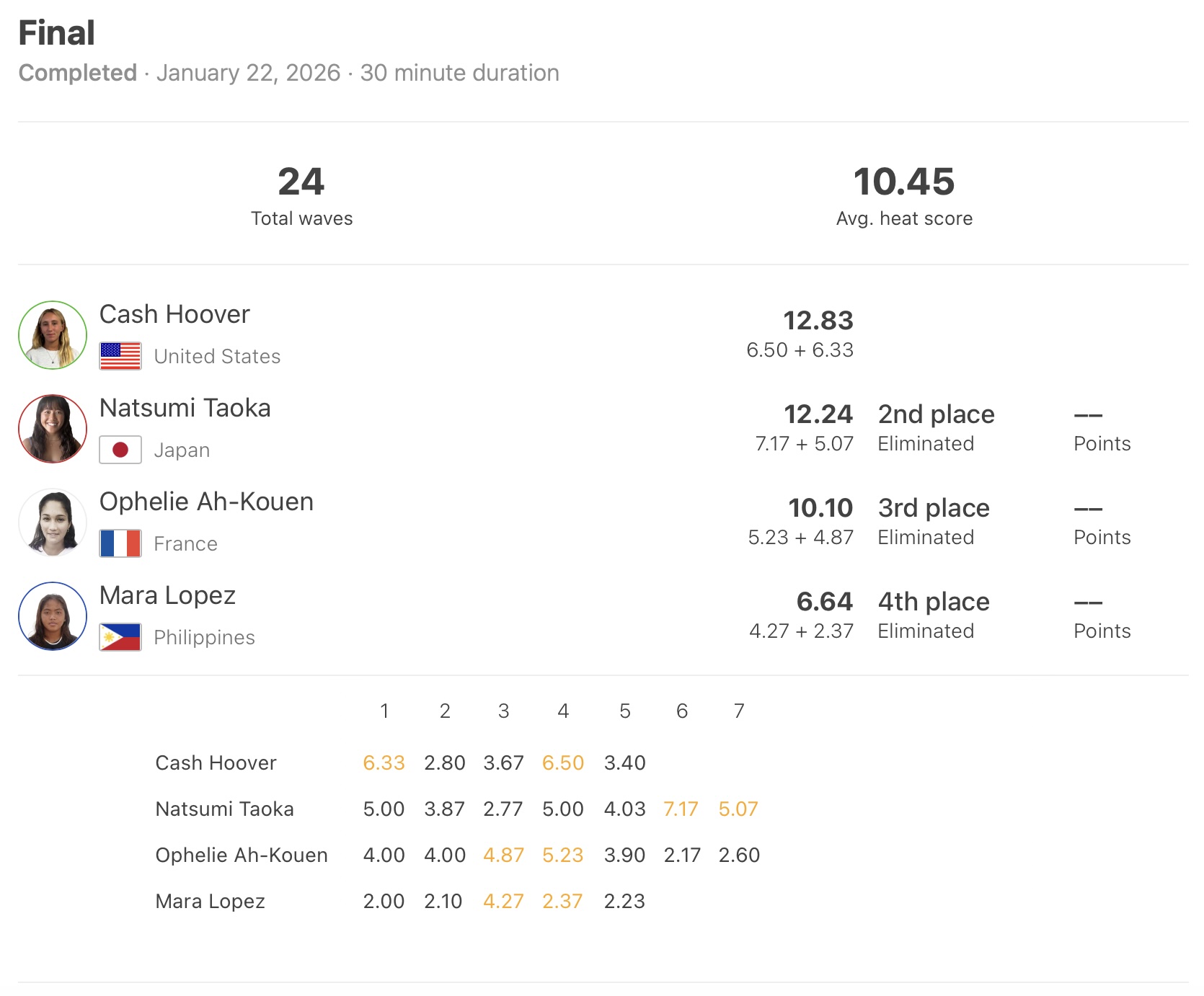1204x996 pixels.
Task: Click the United States flag icon
Action: (120, 356)
